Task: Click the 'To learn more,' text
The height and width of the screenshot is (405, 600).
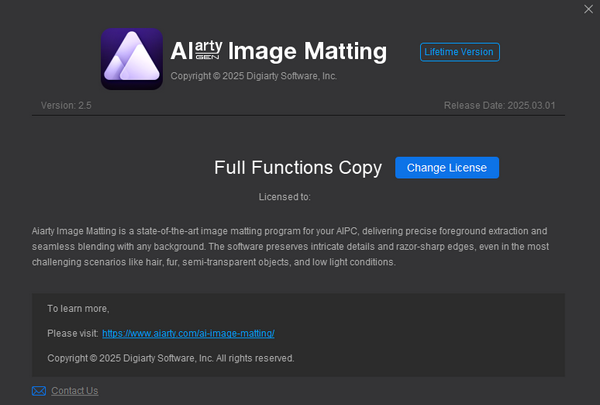Action: click(78, 308)
